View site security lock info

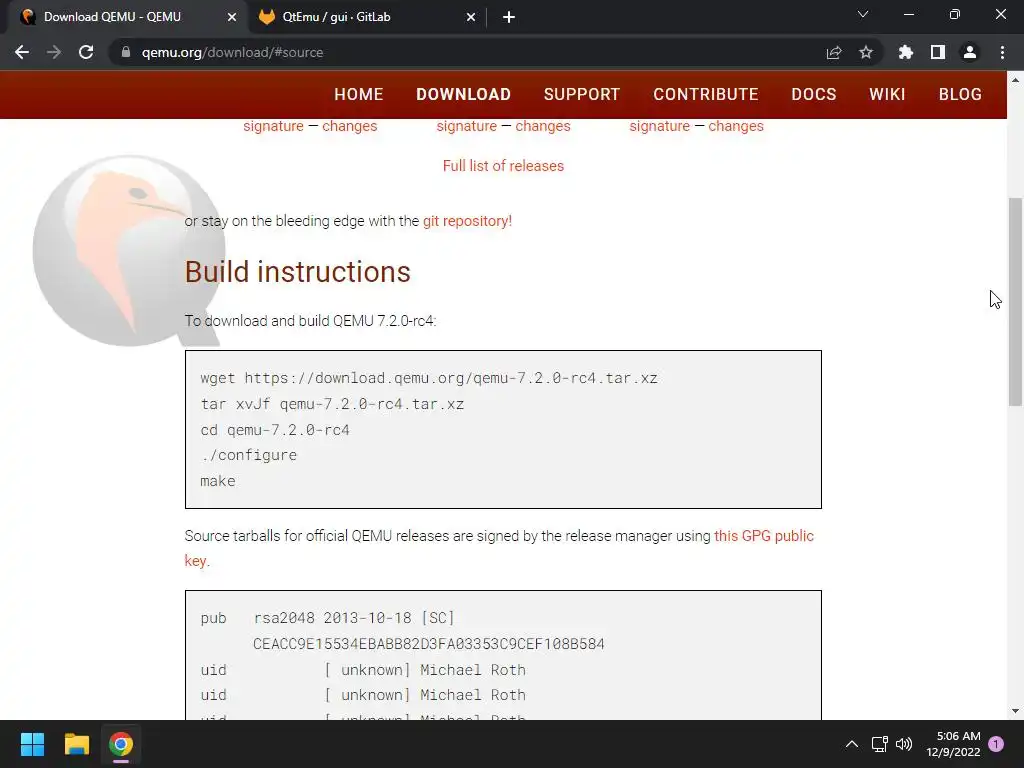tap(126, 52)
